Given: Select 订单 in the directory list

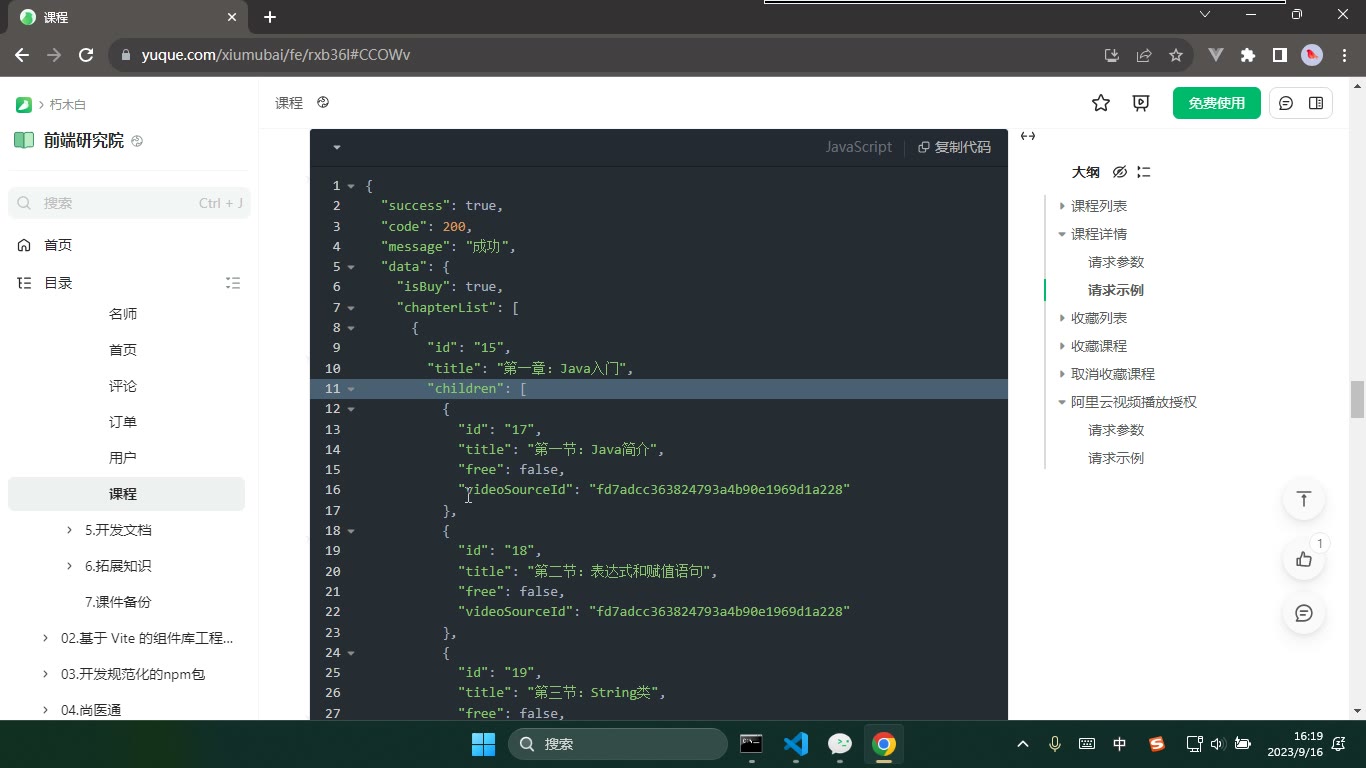Looking at the screenshot, I should point(123,422).
